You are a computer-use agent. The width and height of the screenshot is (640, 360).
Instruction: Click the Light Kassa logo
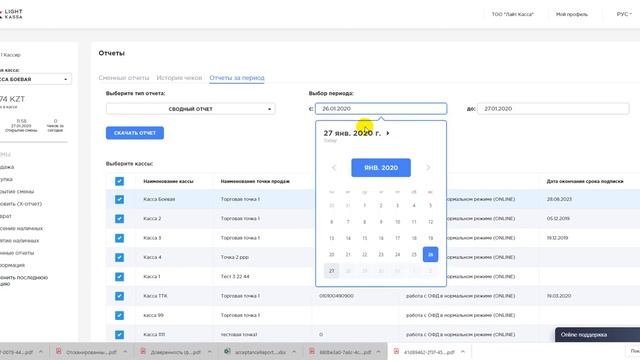coord(11,14)
